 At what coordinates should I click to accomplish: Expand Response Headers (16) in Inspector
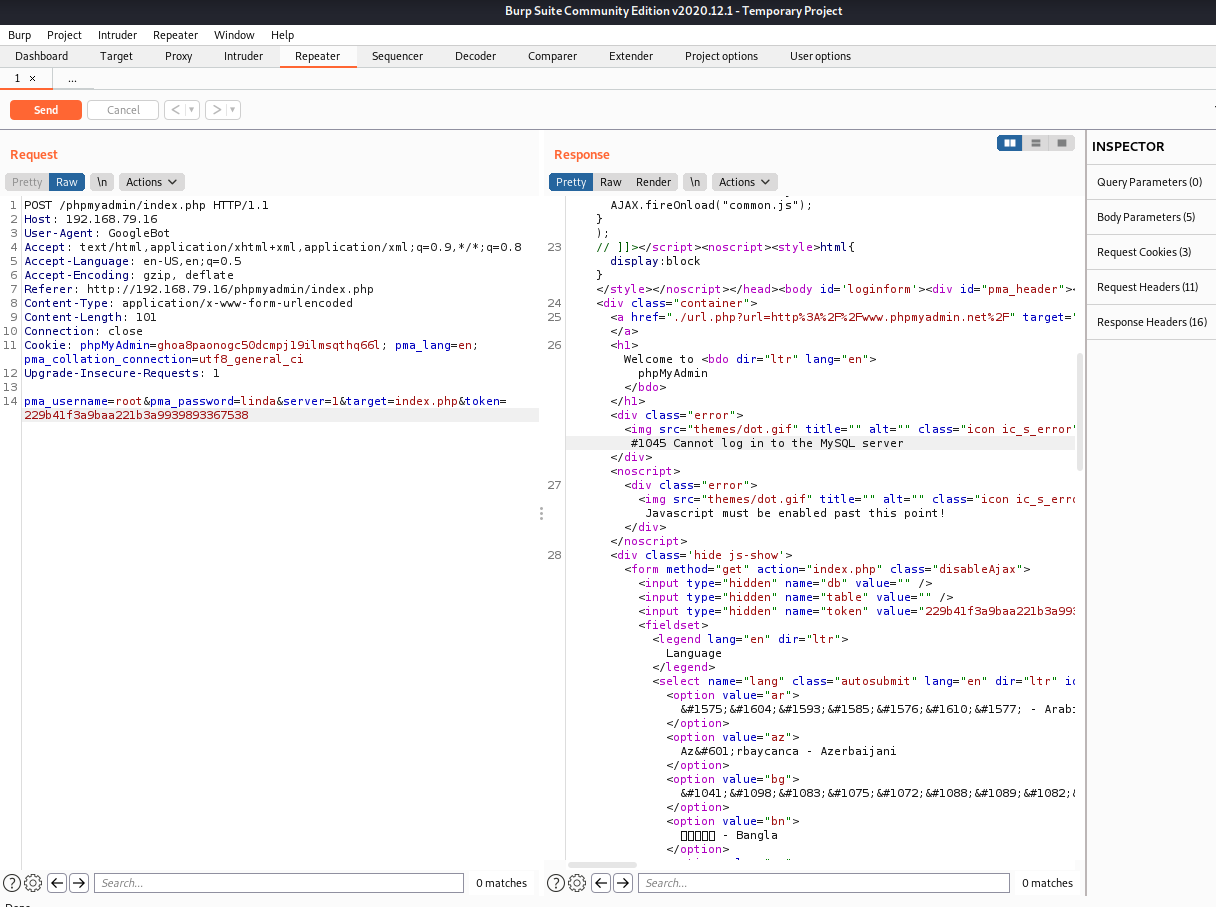point(1151,322)
